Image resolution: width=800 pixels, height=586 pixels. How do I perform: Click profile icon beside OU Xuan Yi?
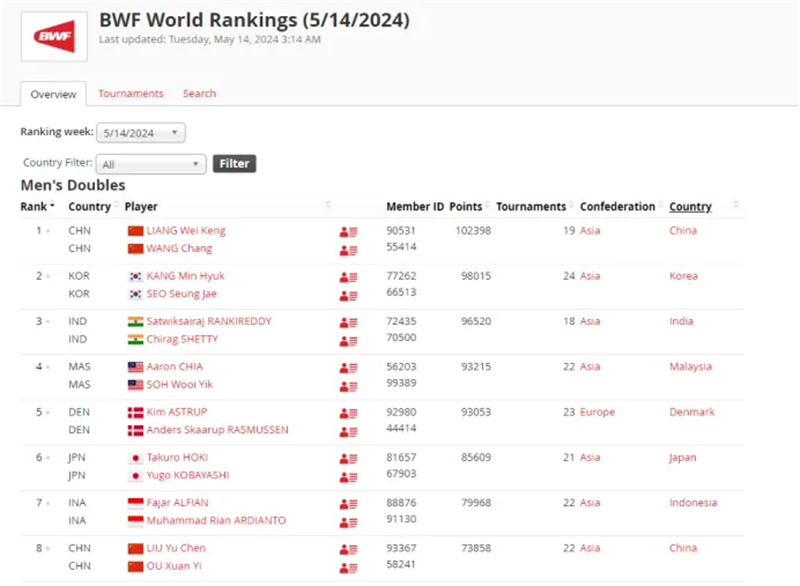click(348, 567)
